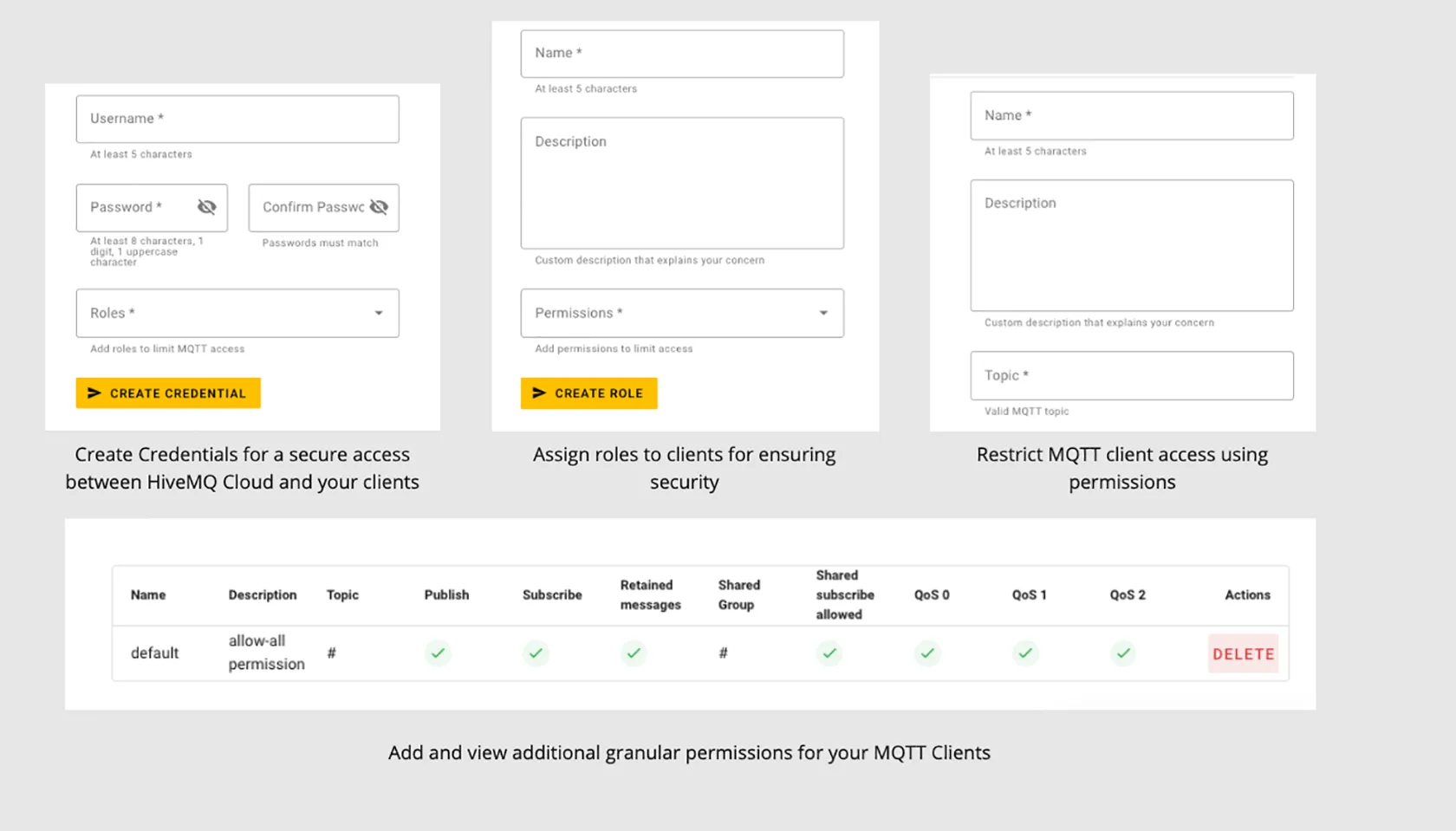Screen dimensions: 1456x831
Task: Click the Create Credential button
Action: pyautogui.click(x=168, y=393)
